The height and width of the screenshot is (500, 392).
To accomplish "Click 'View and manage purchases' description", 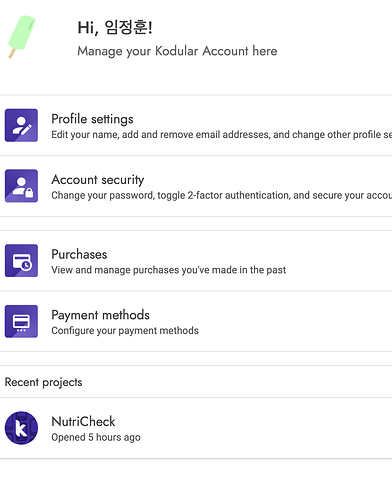I will [169, 270].
